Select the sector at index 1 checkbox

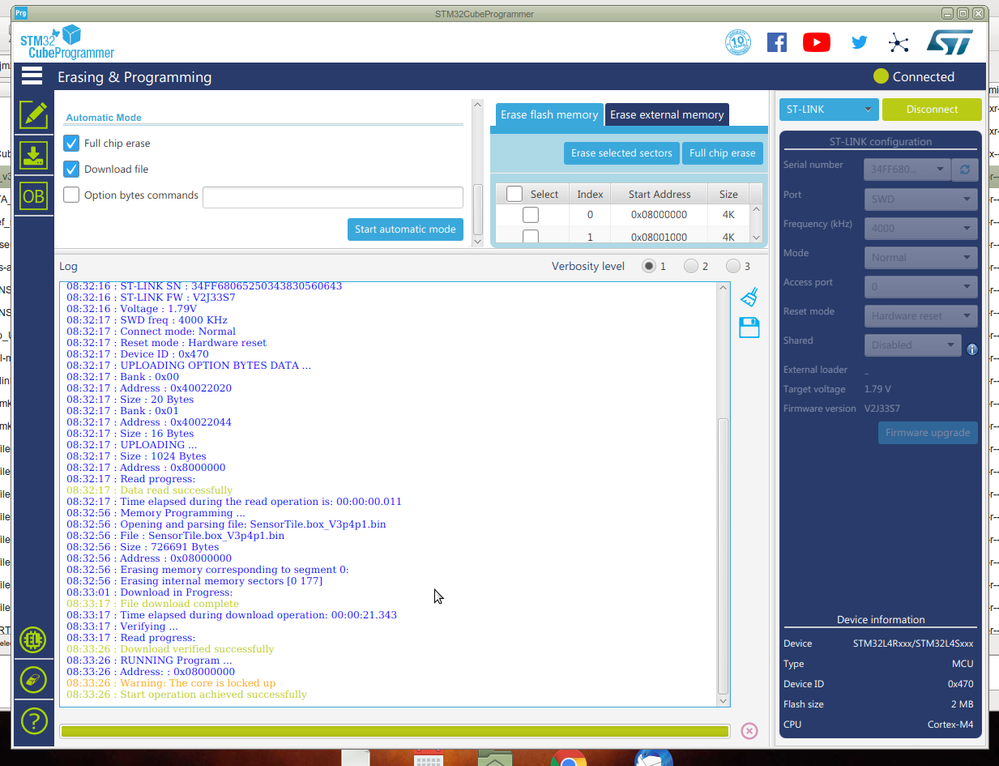coord(531,236)
